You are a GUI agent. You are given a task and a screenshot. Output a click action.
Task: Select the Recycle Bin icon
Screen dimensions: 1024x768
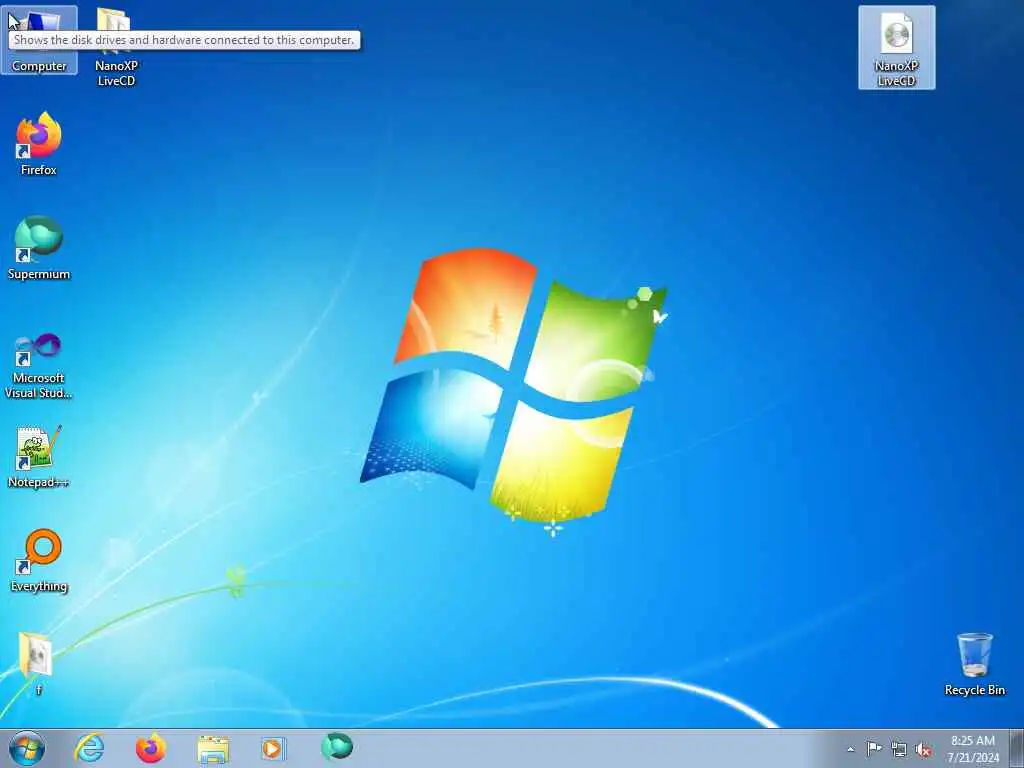[974, 664]
